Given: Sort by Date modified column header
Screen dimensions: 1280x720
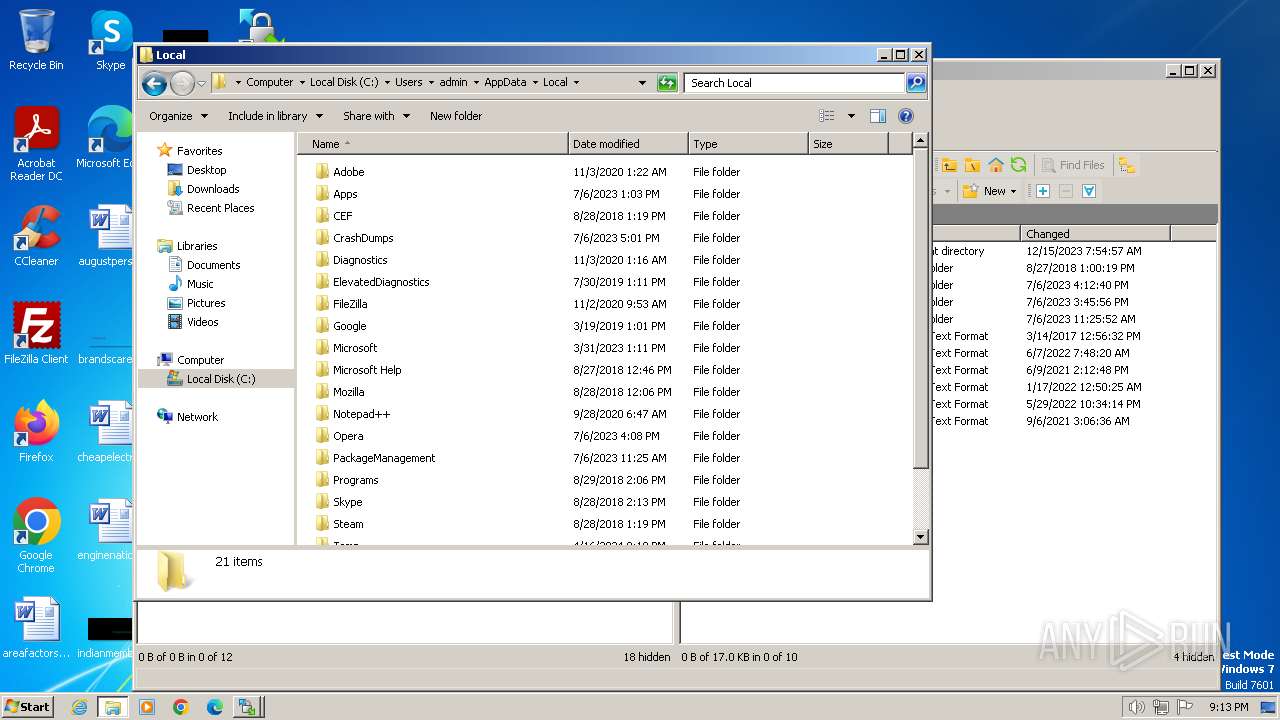Looking at the screenshot, I should [628, 144].
